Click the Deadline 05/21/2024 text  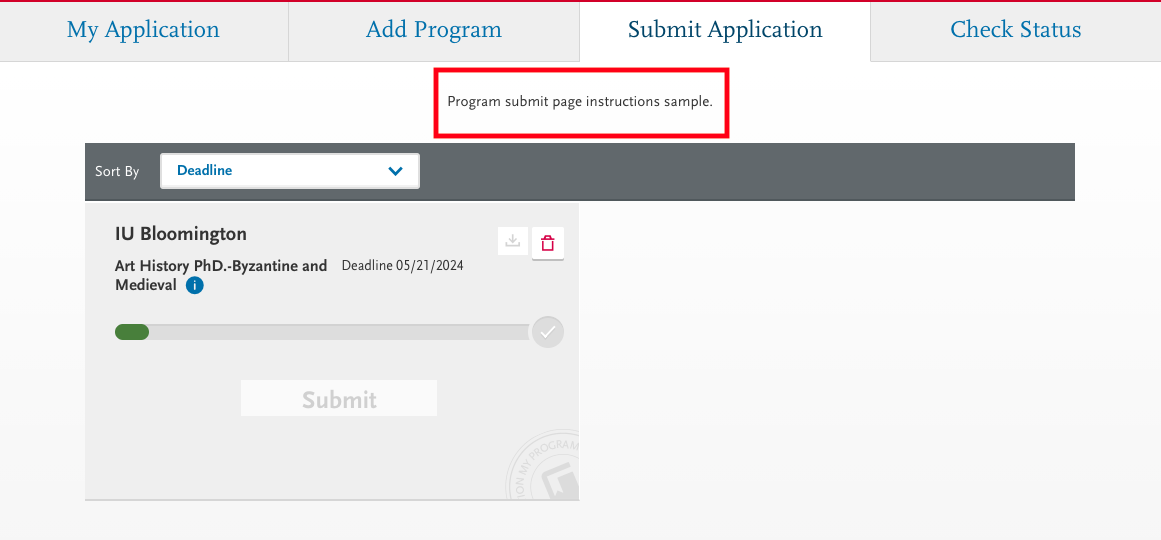[402, 266]
